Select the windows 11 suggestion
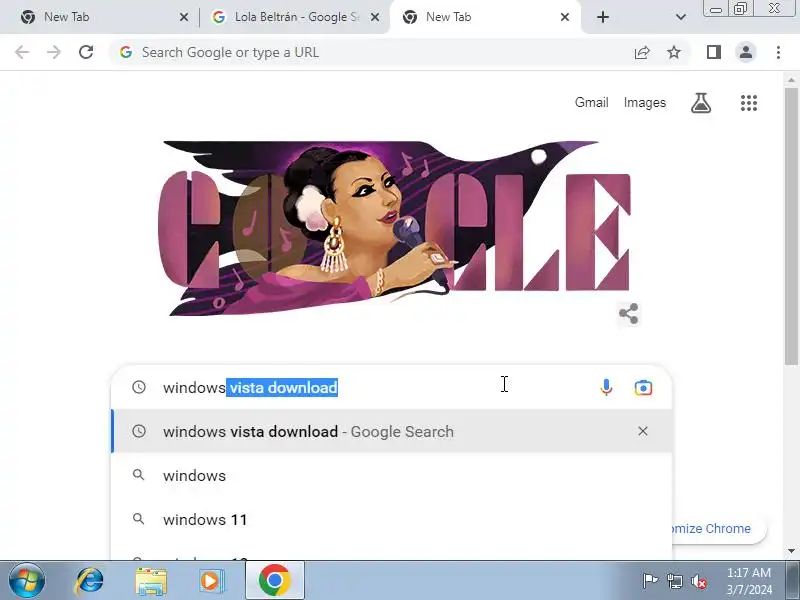Image resolution: width=800 pixels, height=600 pixels. point(391,519)
